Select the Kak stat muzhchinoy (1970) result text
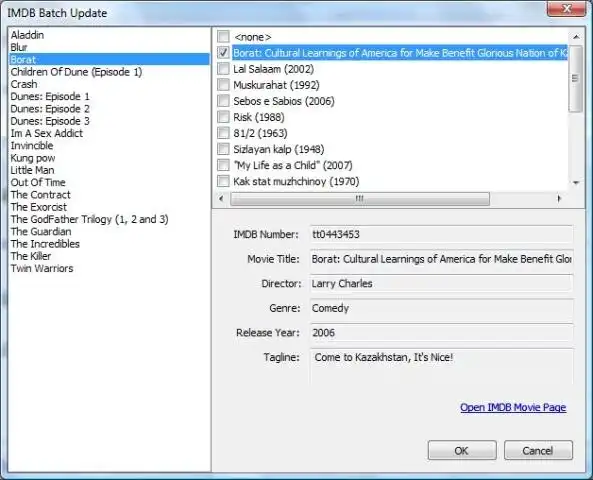This screenshot has height=480, width=593. click(296, 182)
